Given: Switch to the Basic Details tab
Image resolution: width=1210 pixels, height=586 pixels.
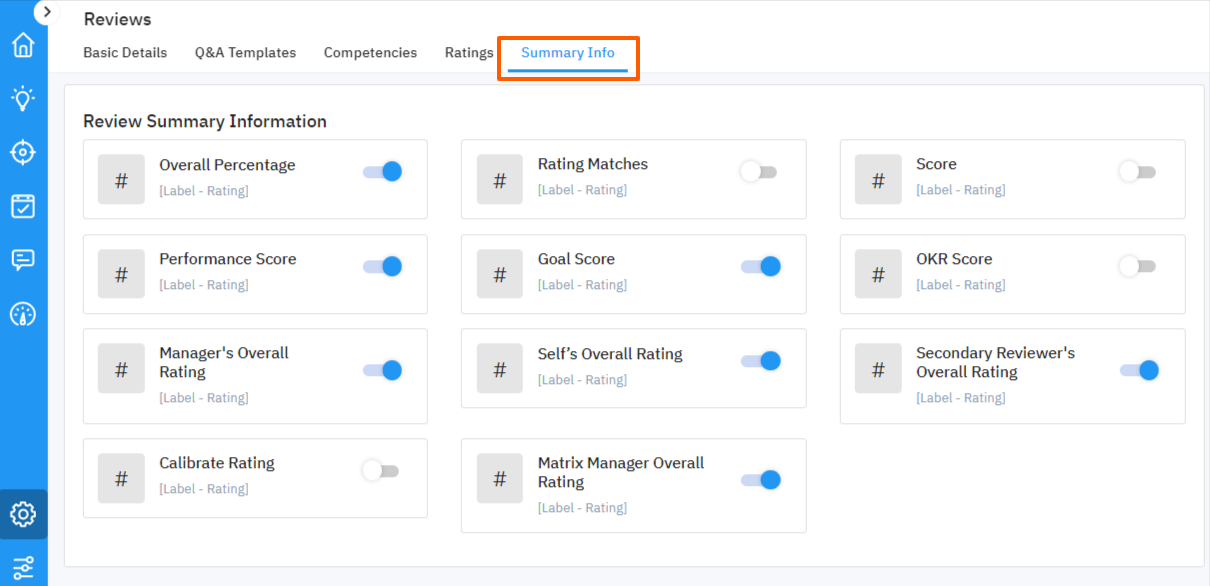Looking at the screenshot, I should click(x=125, y=52).
